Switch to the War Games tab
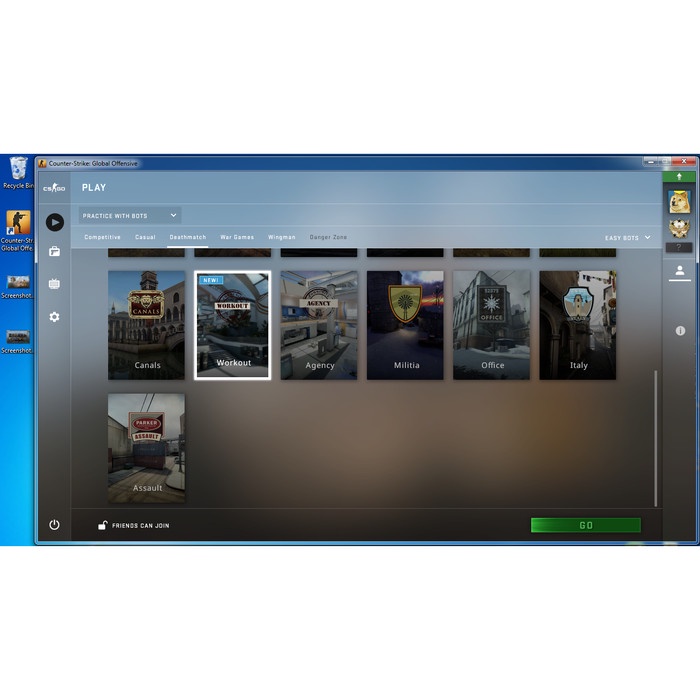Viewport: 700px width, 700px height. coord(237,237)
